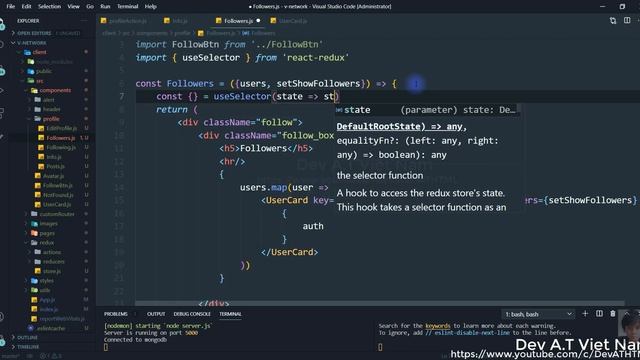
Task: Expand the Timeline section
Action: coord(28,347)
